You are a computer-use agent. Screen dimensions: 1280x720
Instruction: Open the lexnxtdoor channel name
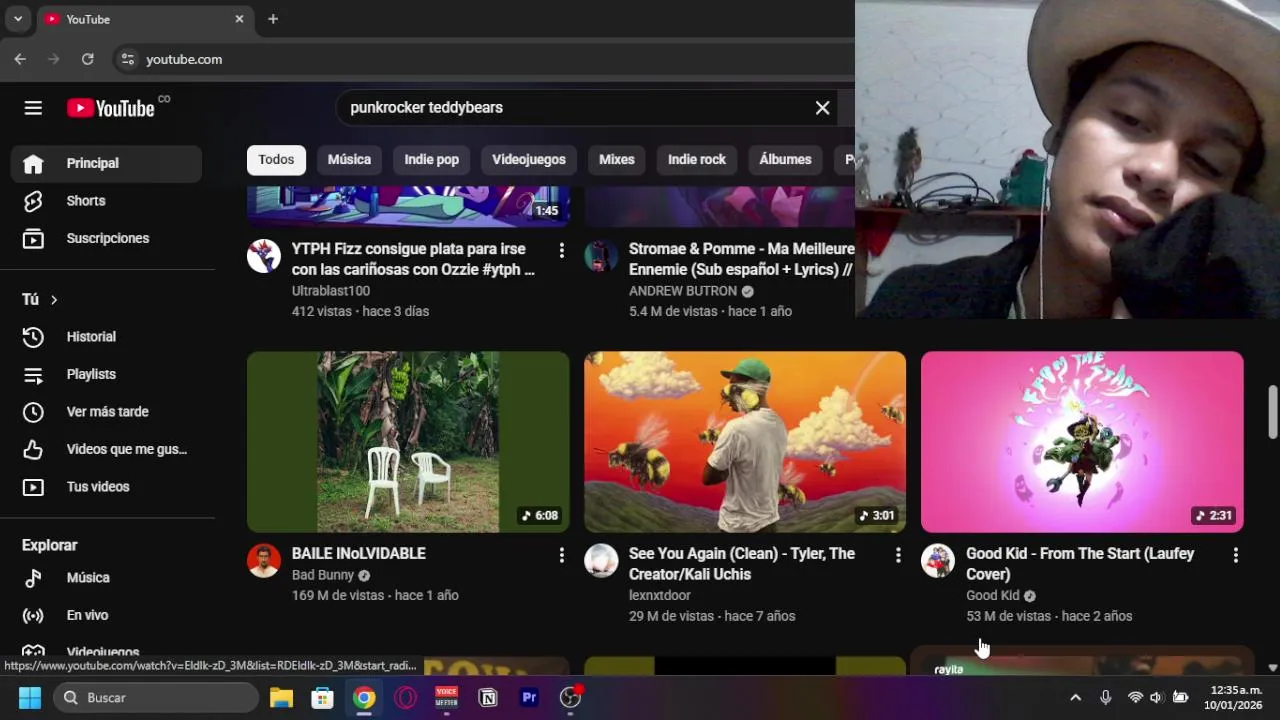(x=660, y=596)
